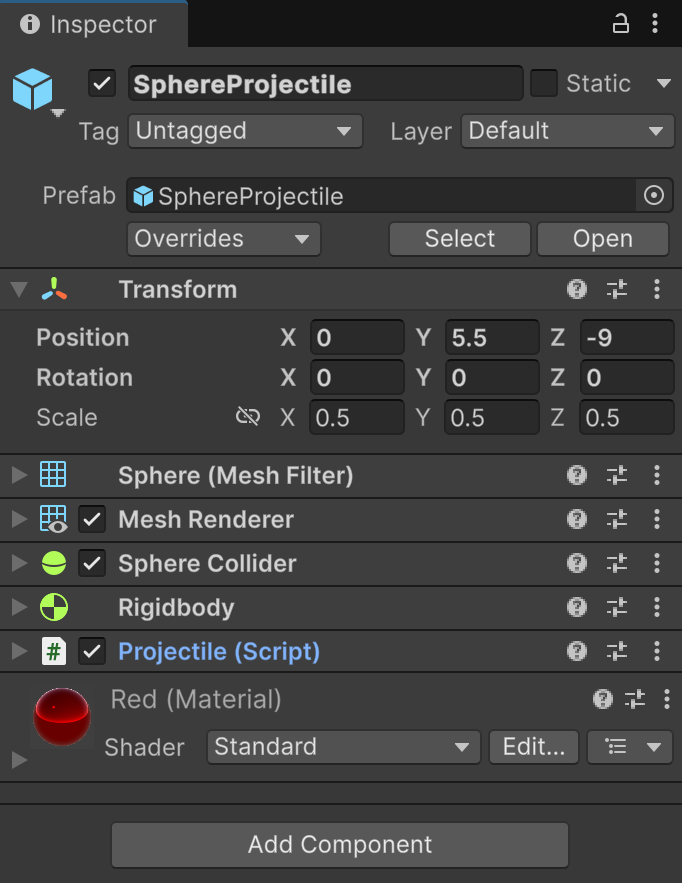This screenshot has height=883, width=682.
Task: Toggle the Scale constrain proportions link icon
Action: coord(247,417)
